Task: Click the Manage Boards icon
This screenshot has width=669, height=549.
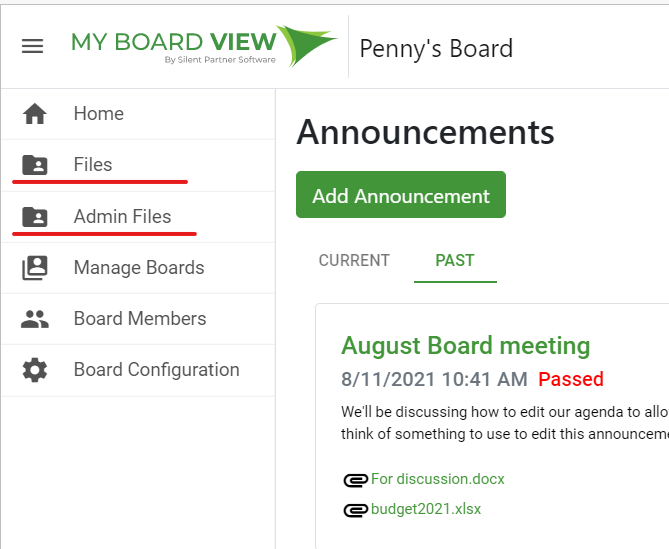Action: click(x=35, y=268)
